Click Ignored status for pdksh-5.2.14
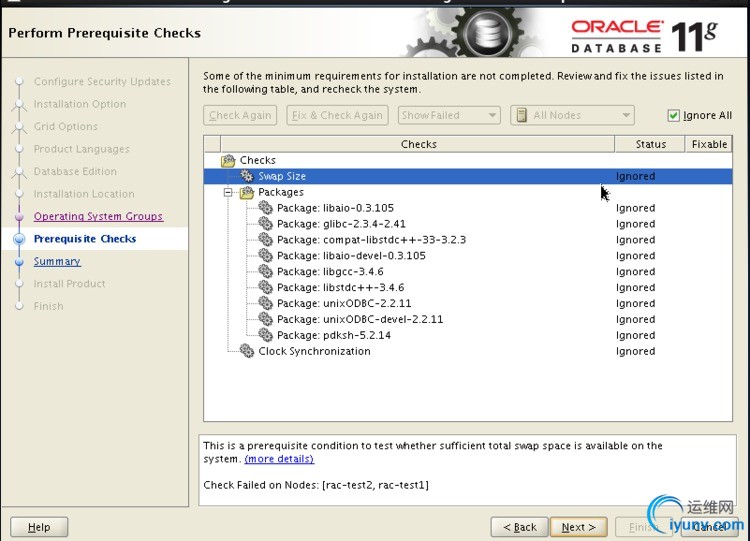The width and height of the screenshot is (750, 541). (x=635, y=335)
